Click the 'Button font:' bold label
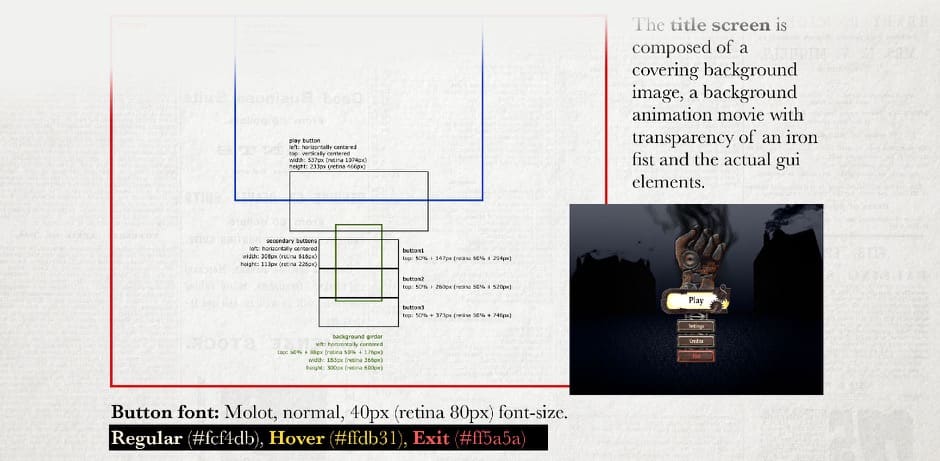Screen dimensions: 940x461 tap(165, 412)
